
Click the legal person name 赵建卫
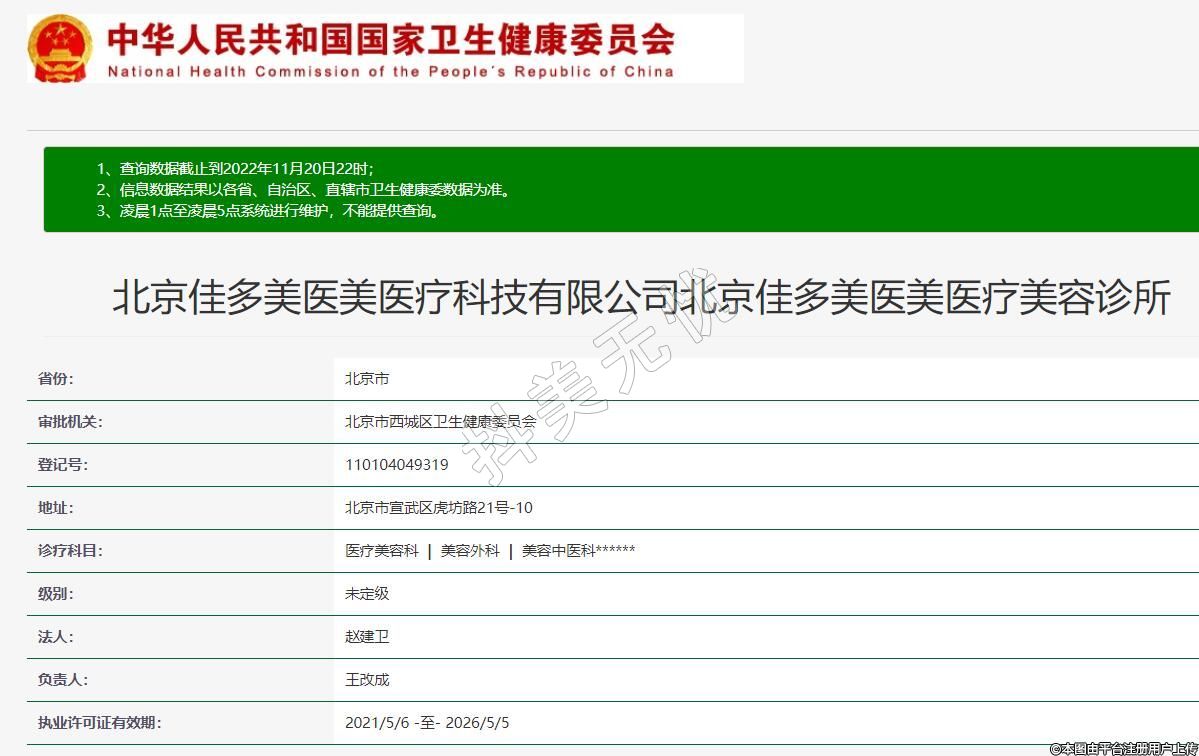(x=367, y=637)
